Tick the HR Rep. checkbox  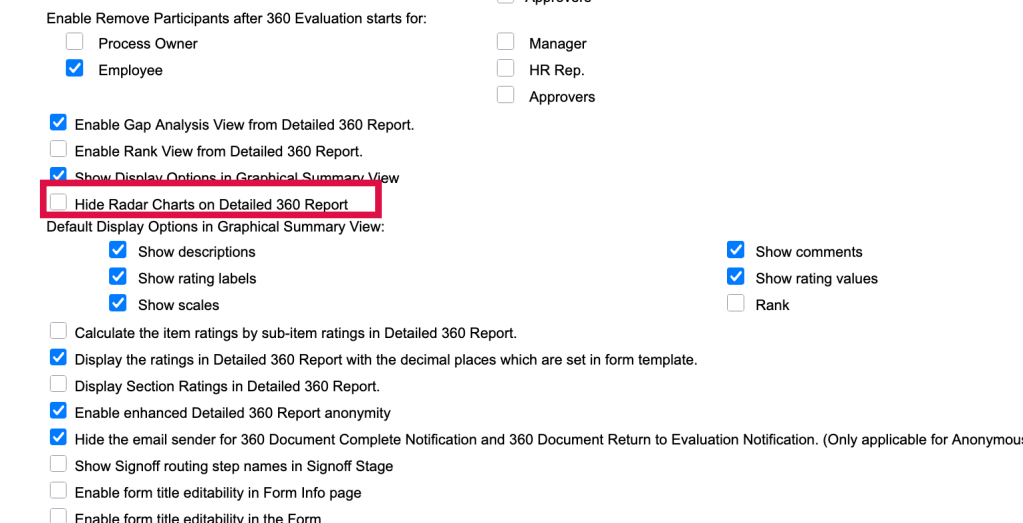tap(506, 69)
